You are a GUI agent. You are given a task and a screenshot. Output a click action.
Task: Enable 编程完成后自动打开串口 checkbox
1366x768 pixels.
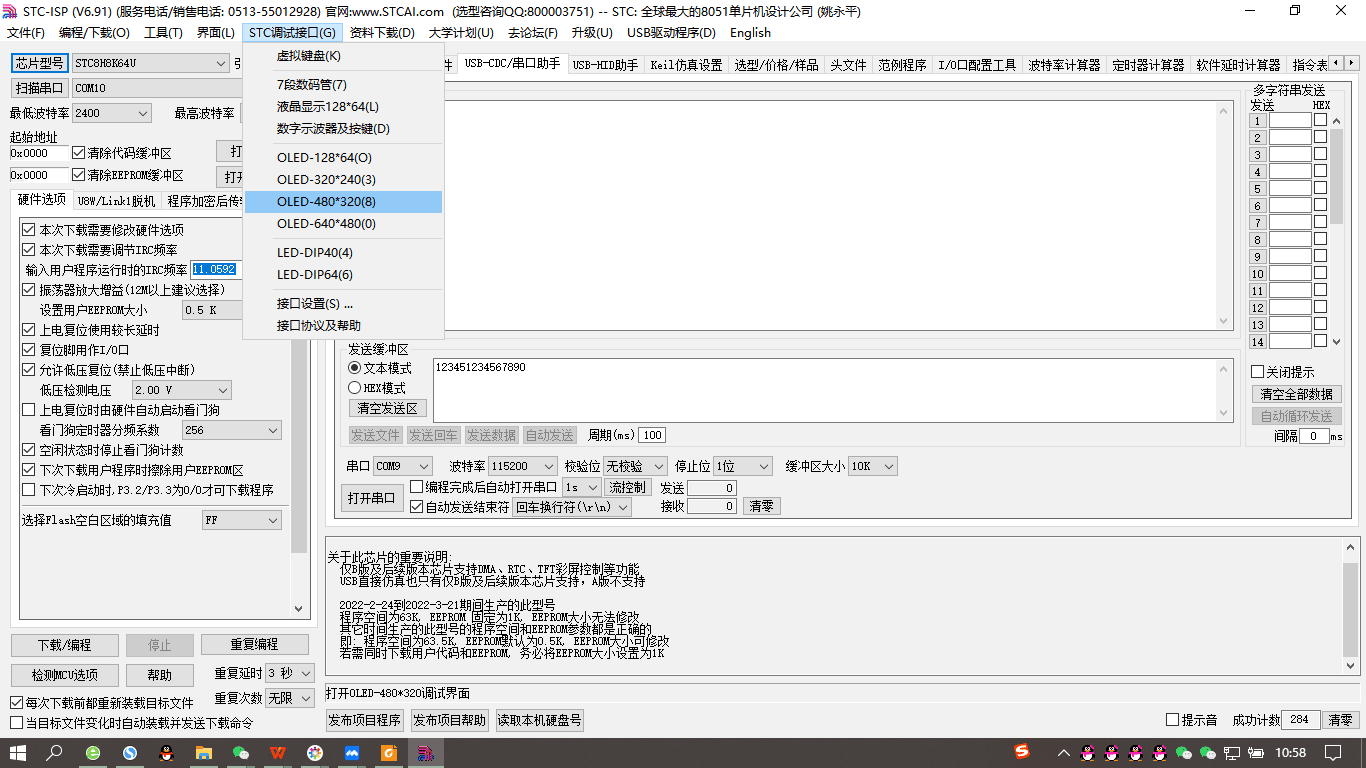[x=417, y=487]
